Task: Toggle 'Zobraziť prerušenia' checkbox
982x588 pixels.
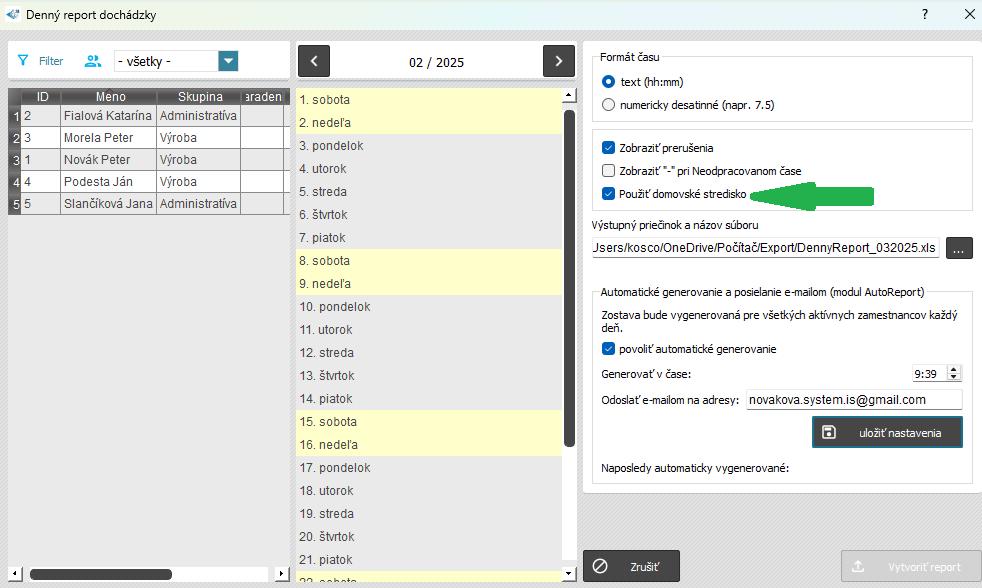Action: coord(608,148)
